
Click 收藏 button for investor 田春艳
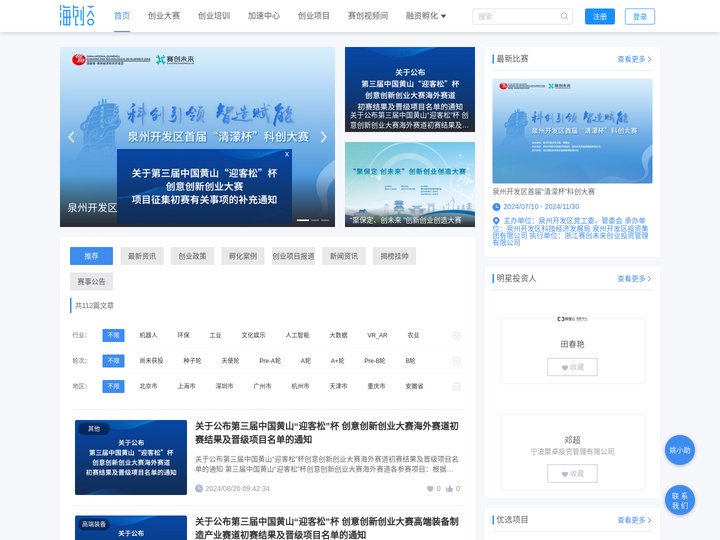[x=572, y=367]
